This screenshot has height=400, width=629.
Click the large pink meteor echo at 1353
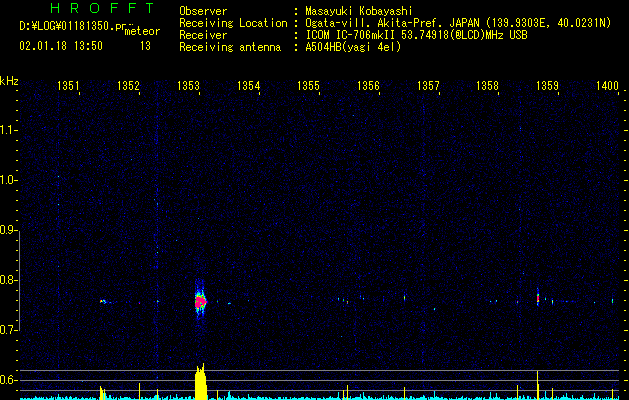[200, 301]
